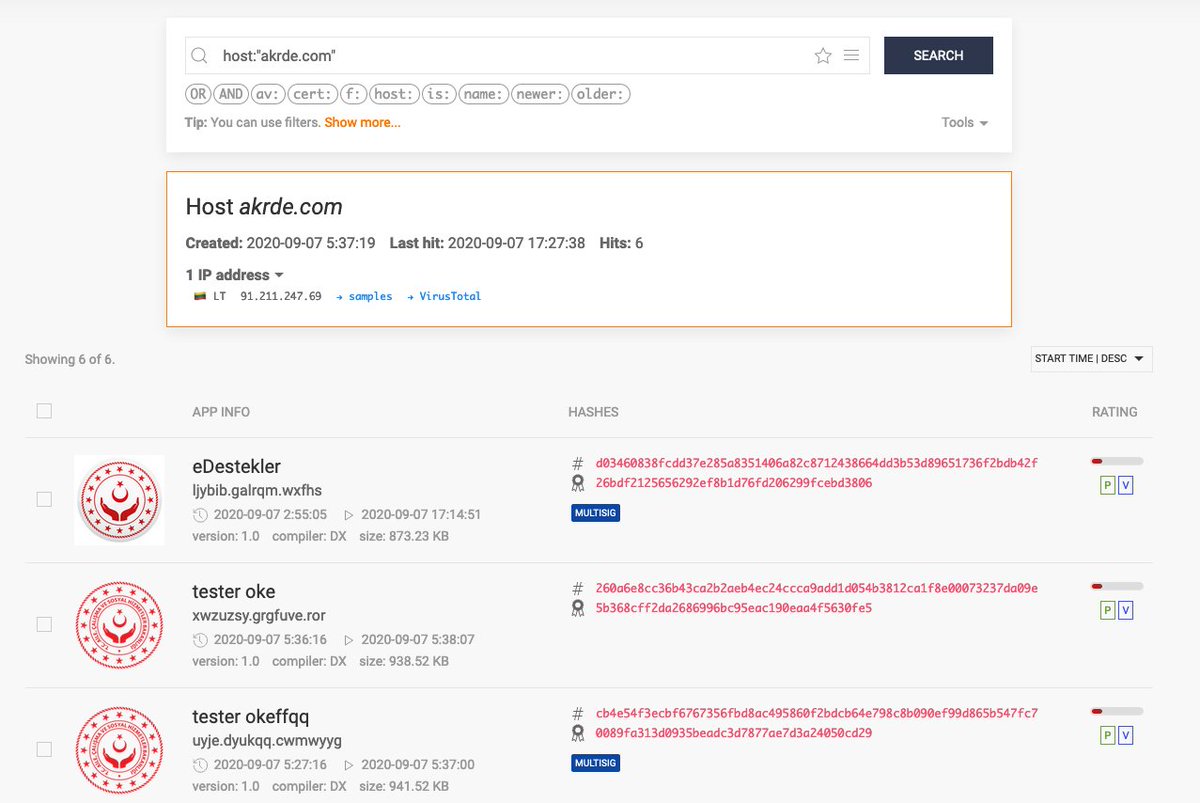Open tester oke hash starting 260a6e8cc3
Viewport: 1200px width, 803px height.
[816, 588]
